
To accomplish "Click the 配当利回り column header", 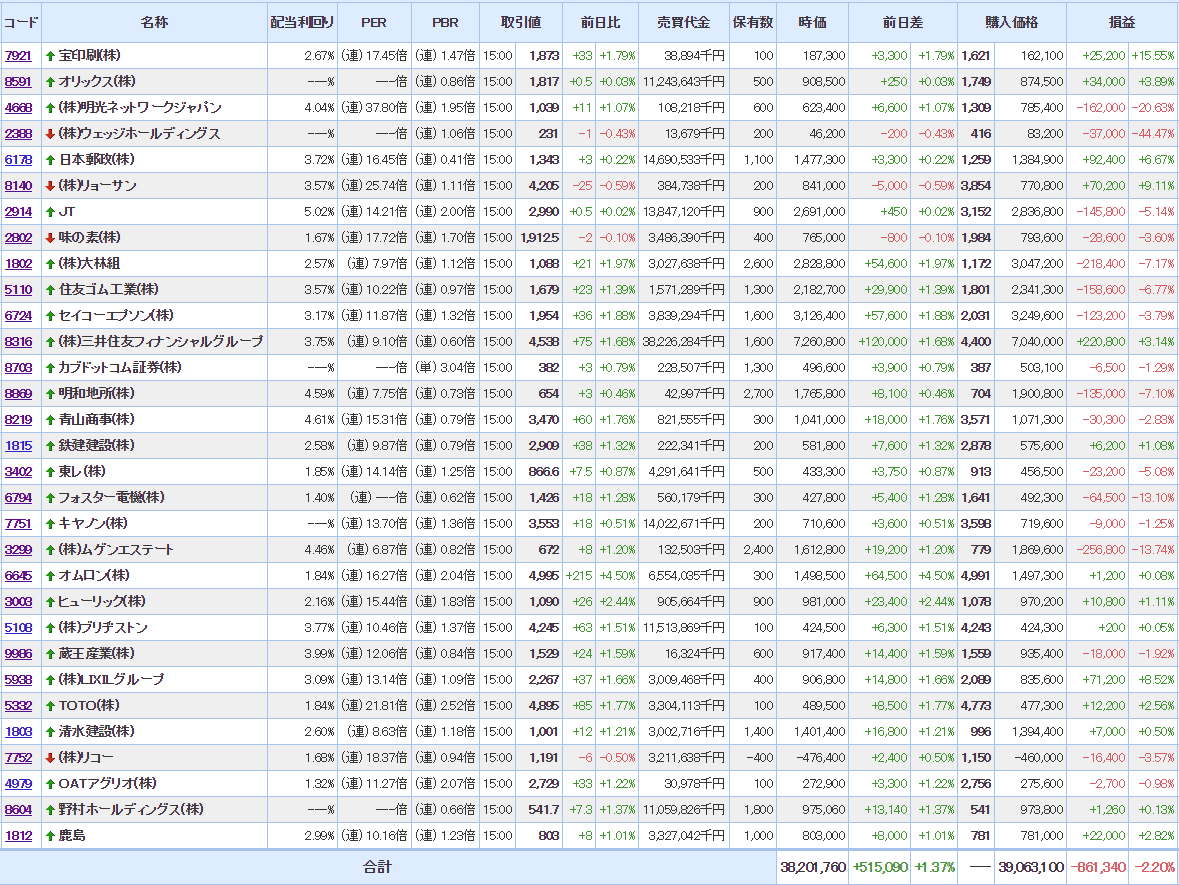I will click(x=302, y=22).
